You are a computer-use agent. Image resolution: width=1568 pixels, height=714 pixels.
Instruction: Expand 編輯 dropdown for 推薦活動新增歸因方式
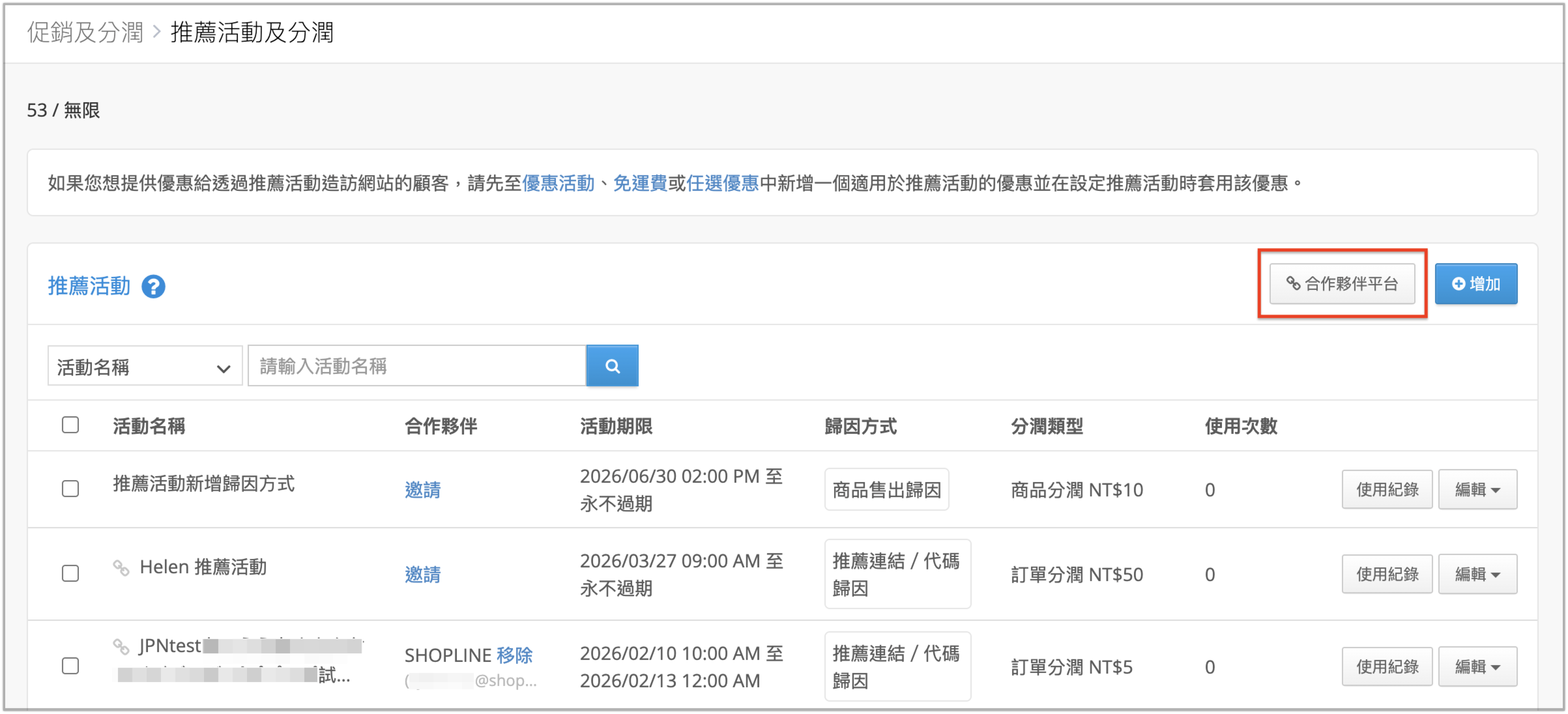click(1477, 489)
